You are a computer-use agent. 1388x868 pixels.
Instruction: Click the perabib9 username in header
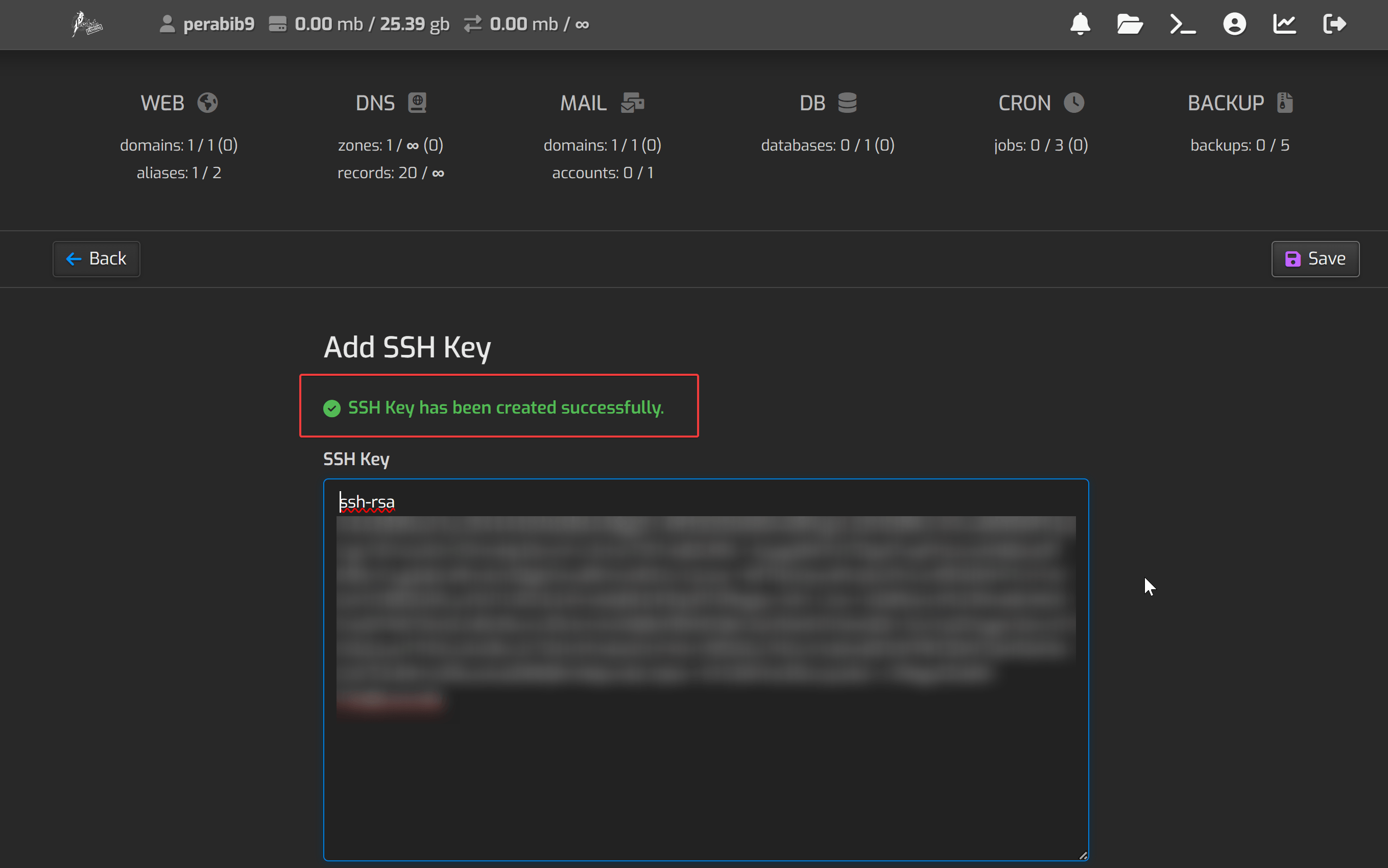[x=218, y=24]
